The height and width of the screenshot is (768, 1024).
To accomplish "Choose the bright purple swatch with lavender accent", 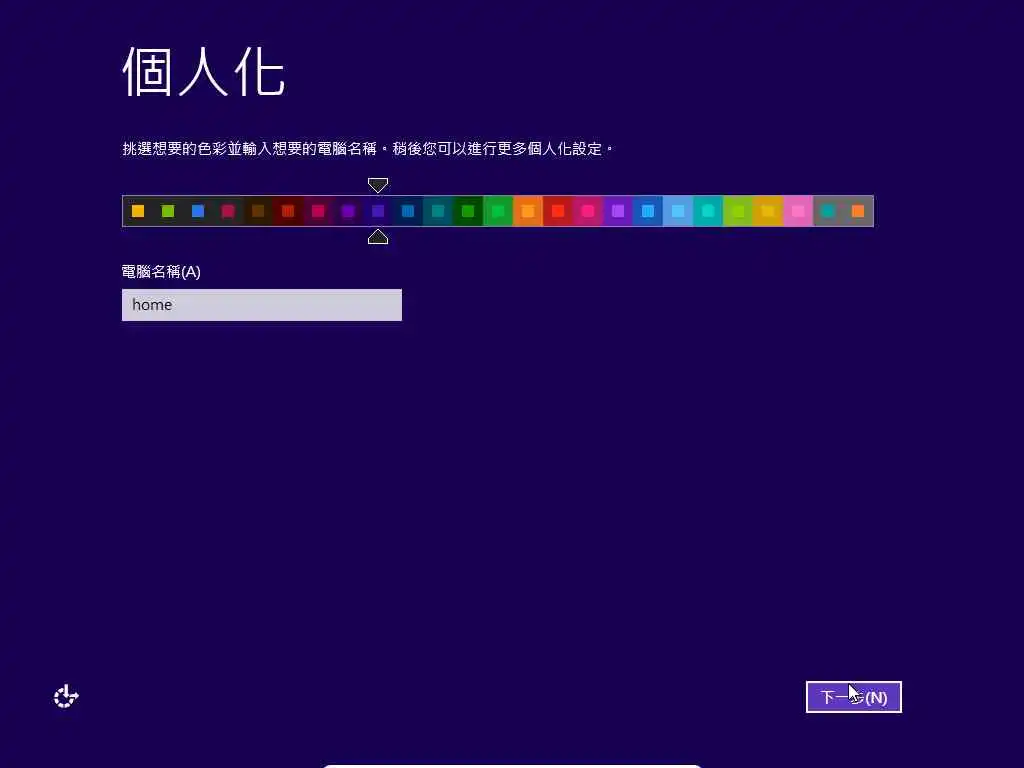I will pyautogui.click(x=618, y=211).
